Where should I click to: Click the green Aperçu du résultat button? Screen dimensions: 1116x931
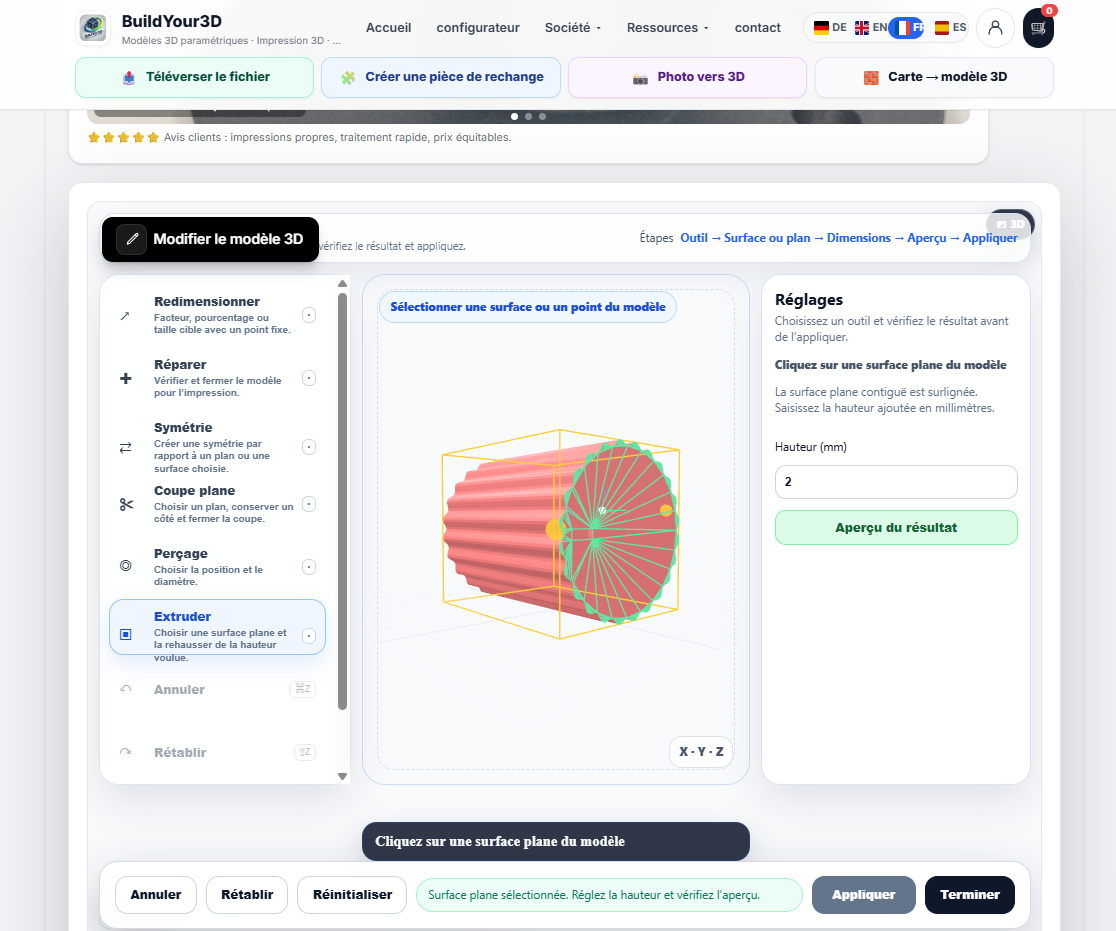click(896, 527)
